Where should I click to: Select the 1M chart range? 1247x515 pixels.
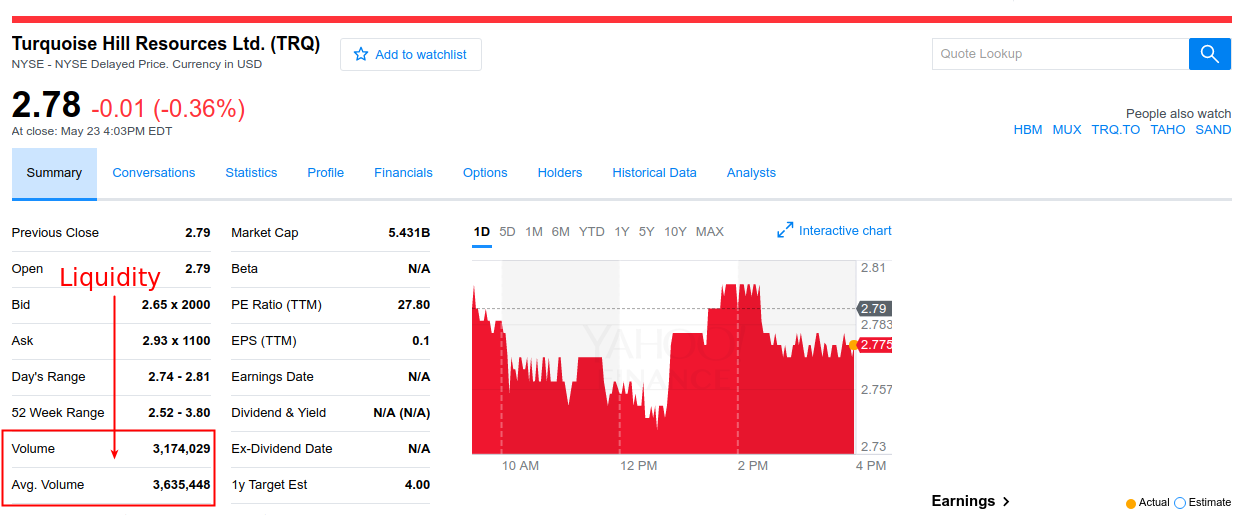coord(534,232)
